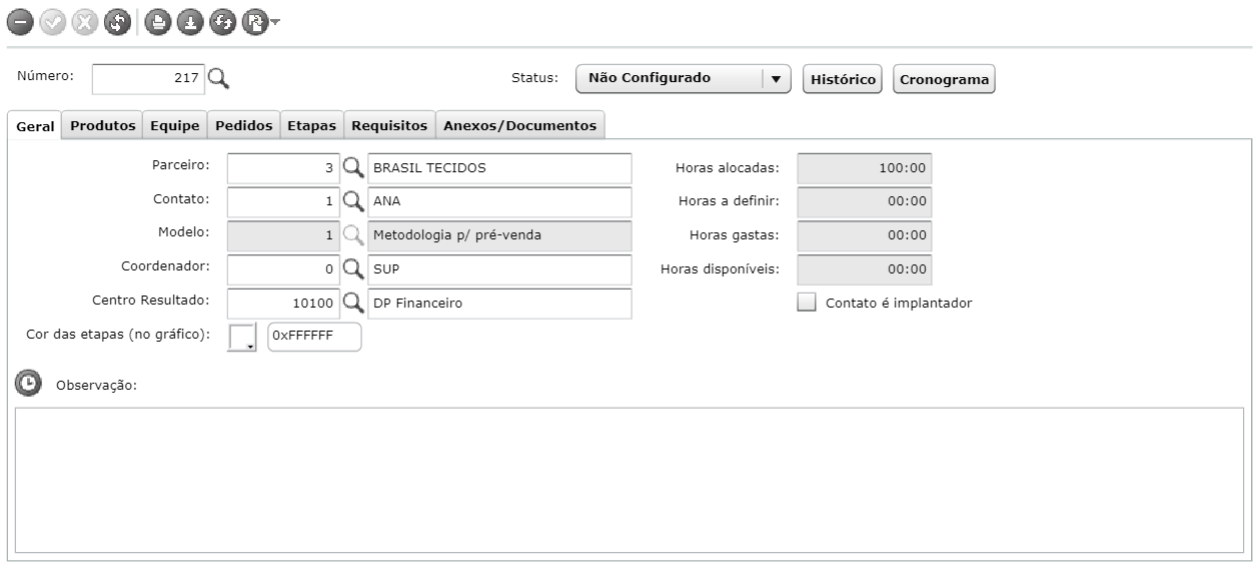1256x566 pixels.
Task: Switch to the Produtos tab
Action: (103, 126)
